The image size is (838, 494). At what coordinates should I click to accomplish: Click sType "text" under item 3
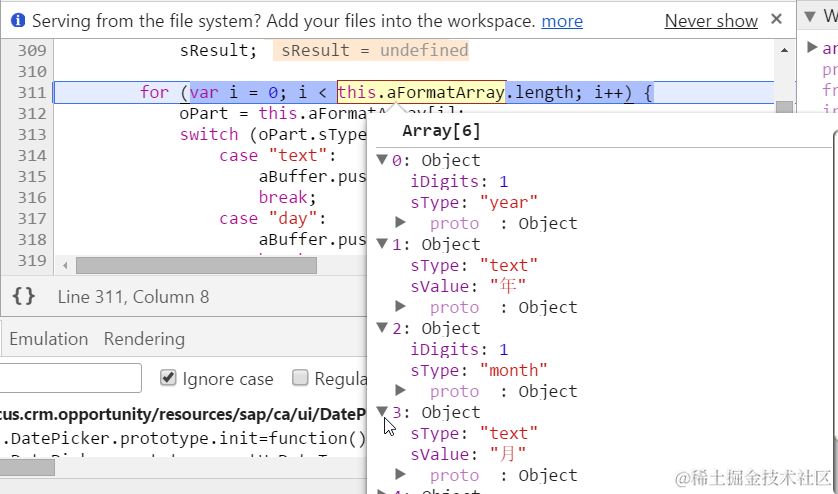(474, 434)
